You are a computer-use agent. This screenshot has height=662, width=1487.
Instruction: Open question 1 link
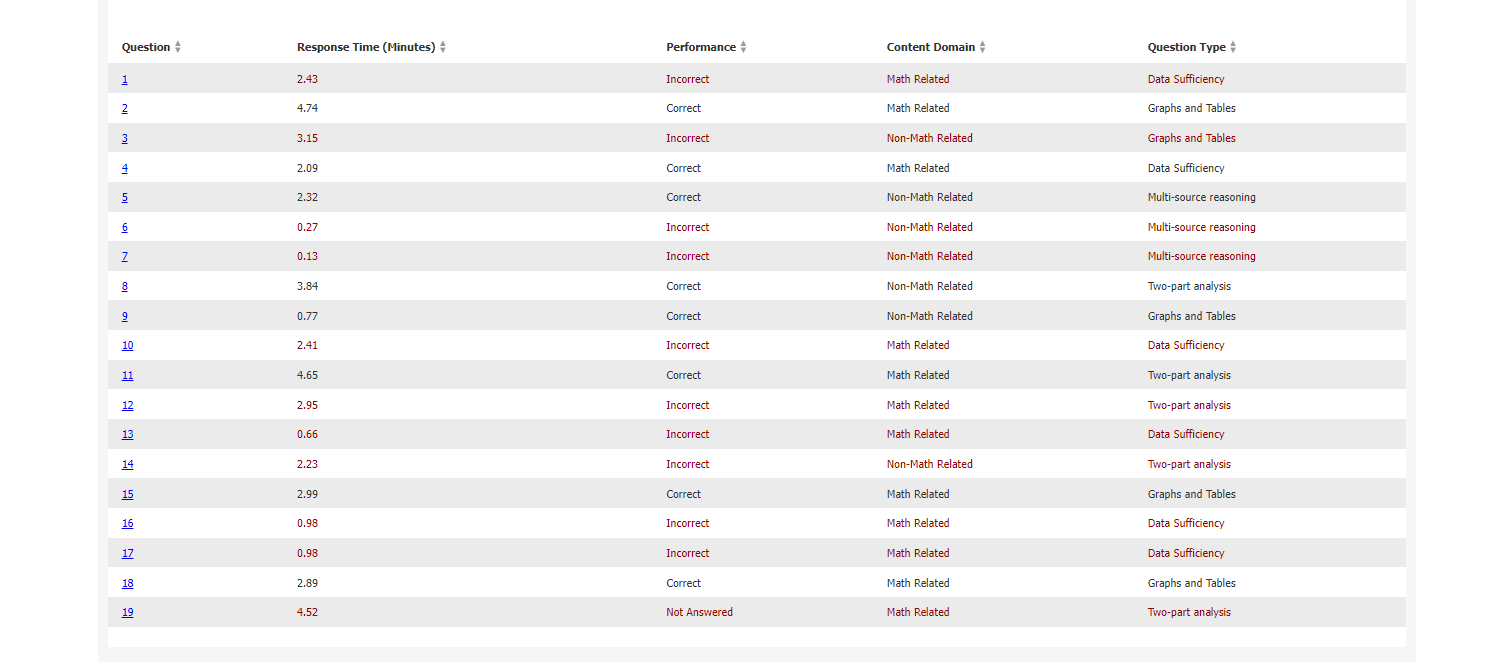(125, 79)
